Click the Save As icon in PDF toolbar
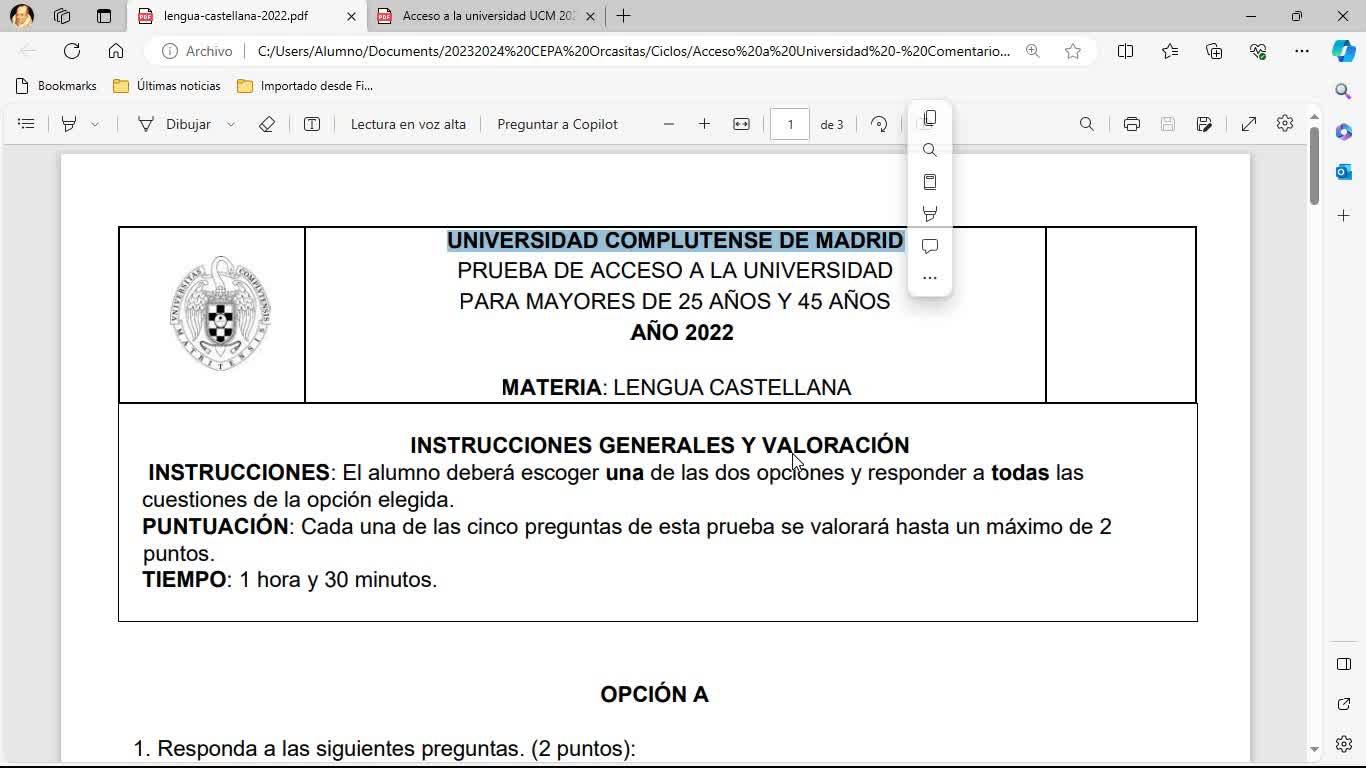This screenshot has width=1366, height=768. [1204, 124]
